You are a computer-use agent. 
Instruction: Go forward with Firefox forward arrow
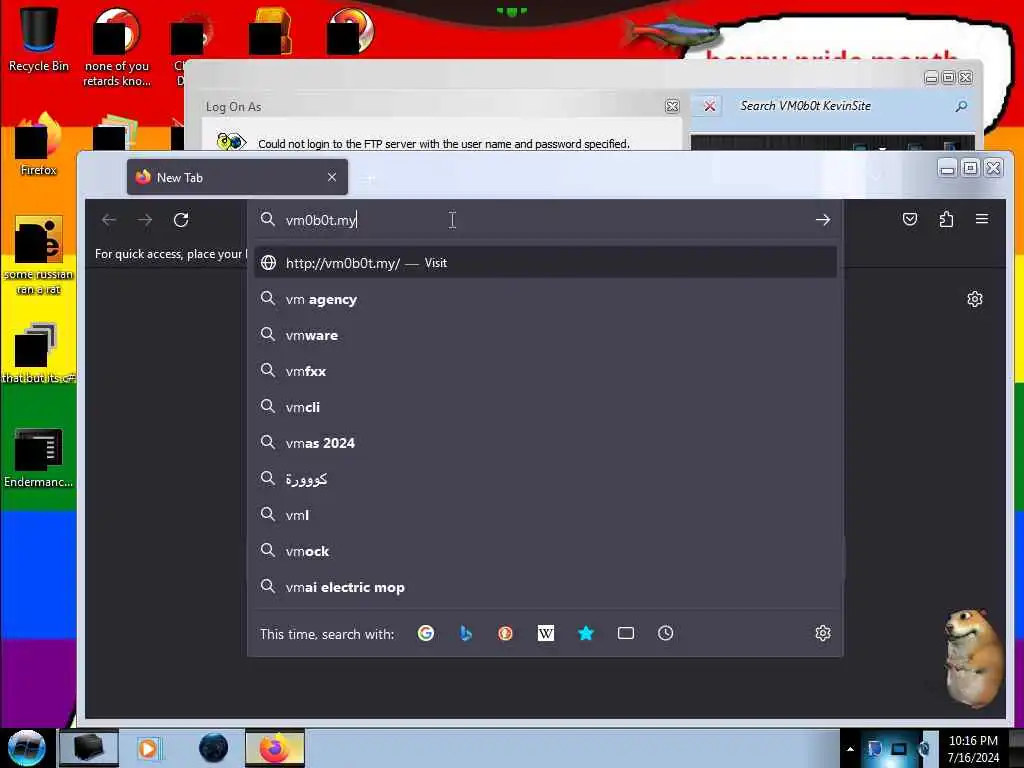click(x=145, y=220)
